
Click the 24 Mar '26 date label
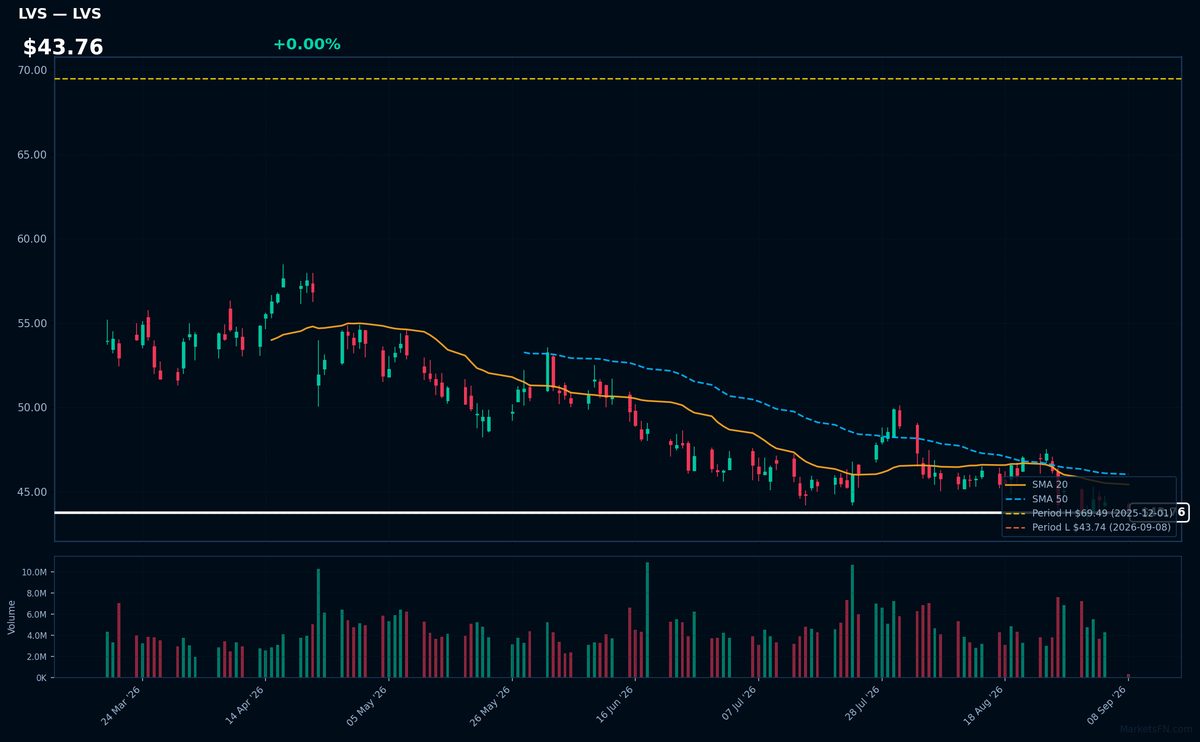click(x=122, y=704)
